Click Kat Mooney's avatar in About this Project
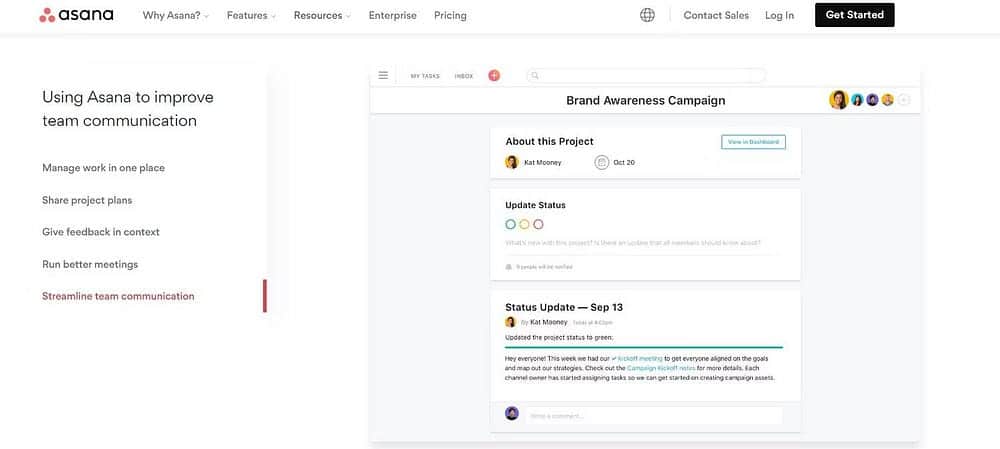The height and width of the screenshot is (449, 1000). (x=511, y=162)
